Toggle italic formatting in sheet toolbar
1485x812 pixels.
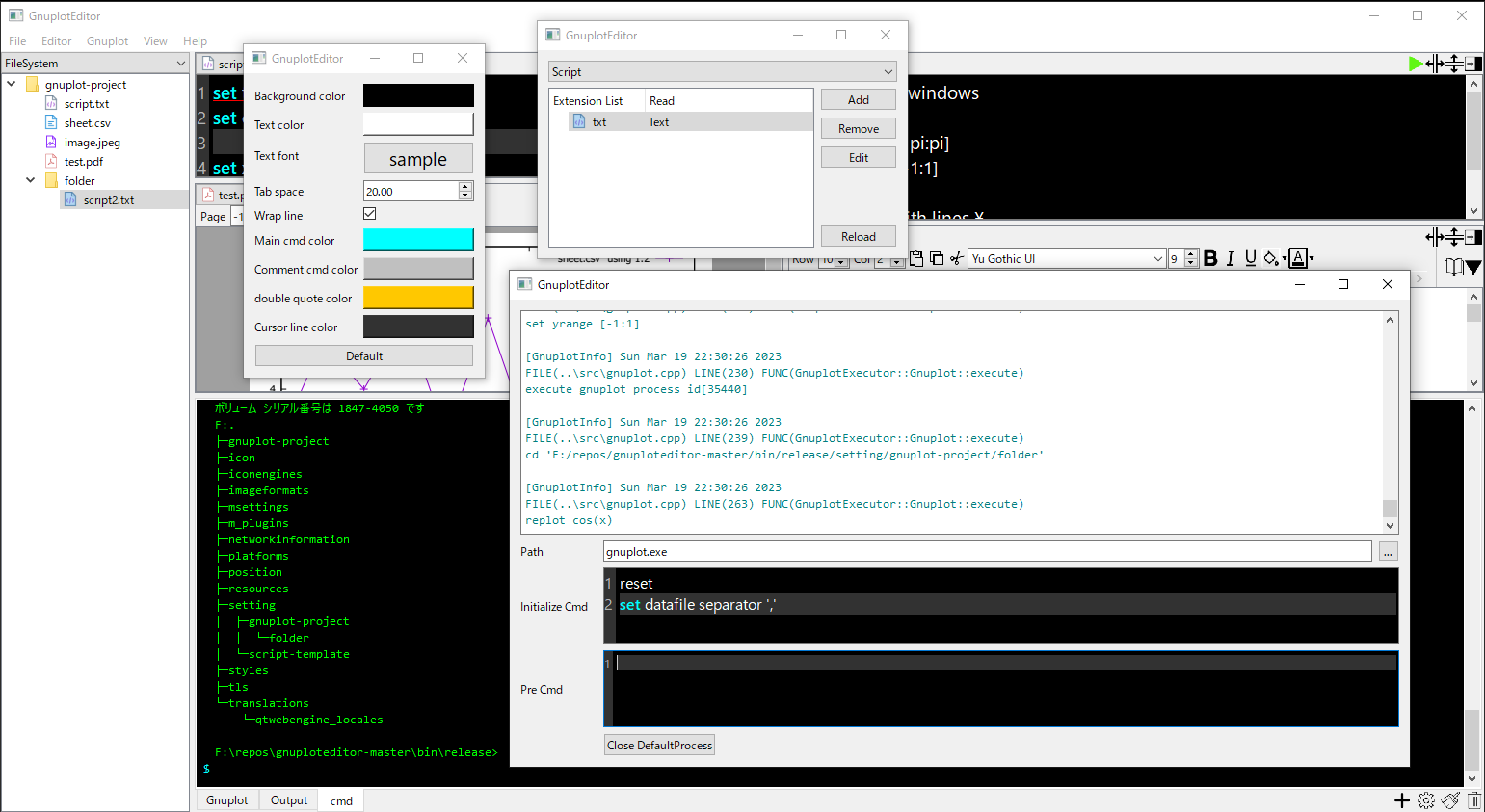(1231, 258)
